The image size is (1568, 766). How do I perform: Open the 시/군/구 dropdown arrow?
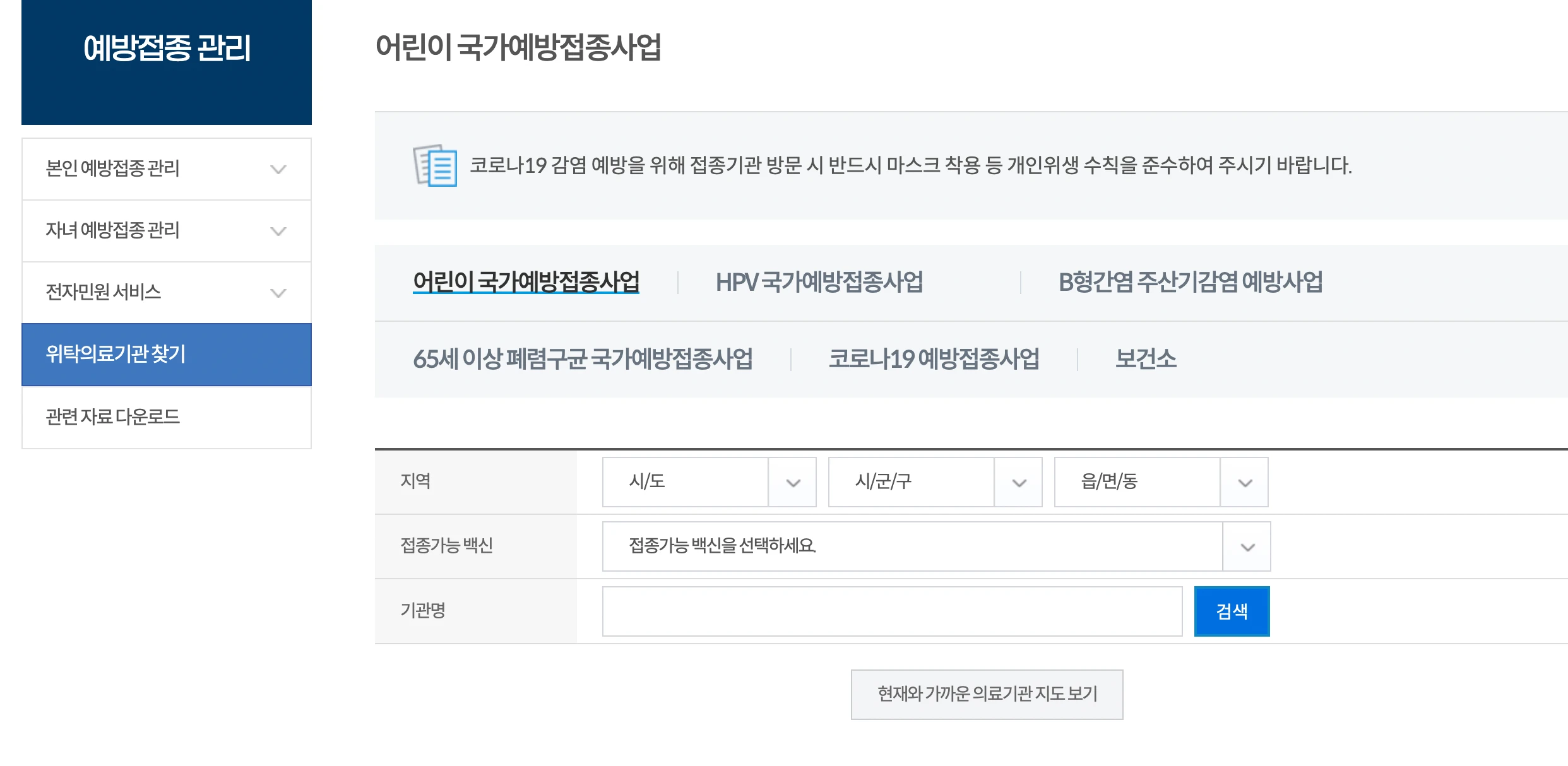pyautogui.click(x=1018, y=483)
